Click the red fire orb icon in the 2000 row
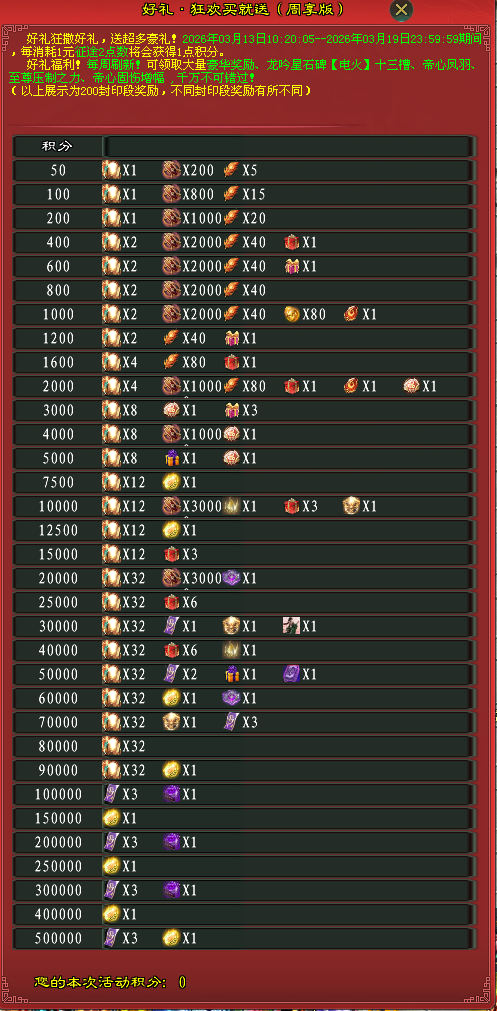Image resolution: width=497 pixels, height=1011 pixels. [x=351, y=386]
